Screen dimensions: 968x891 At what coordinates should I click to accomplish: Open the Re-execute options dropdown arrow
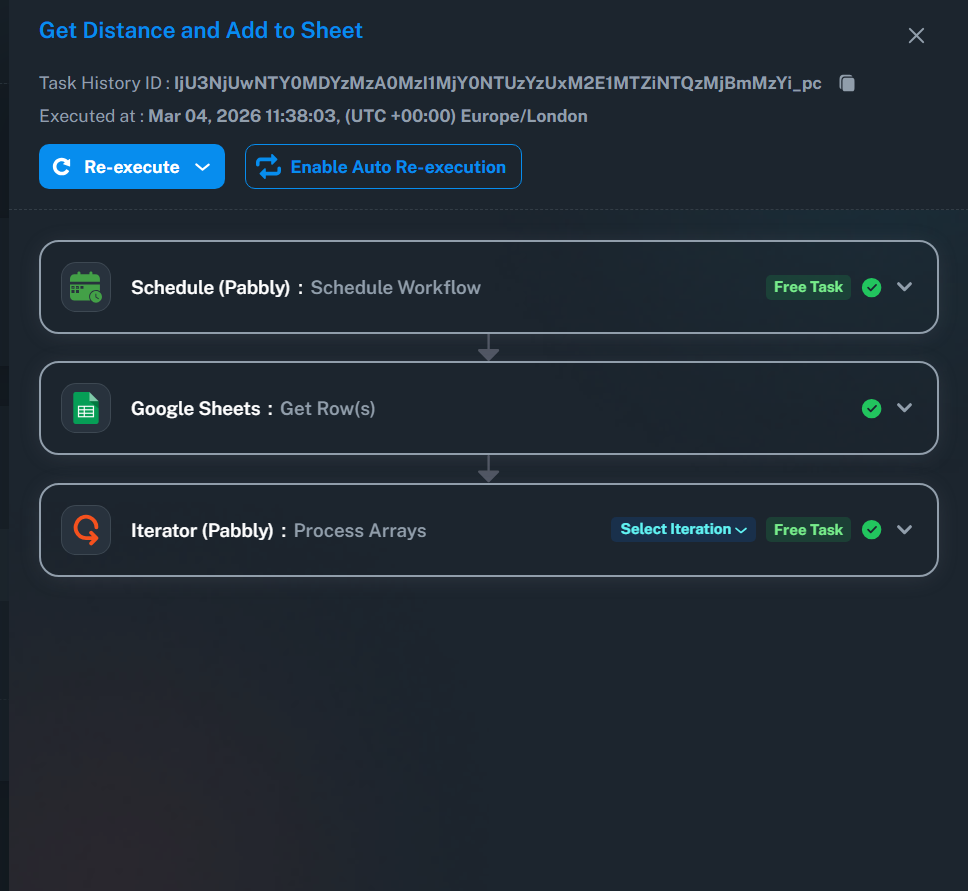pyautogui.click(x=202, y=167)
